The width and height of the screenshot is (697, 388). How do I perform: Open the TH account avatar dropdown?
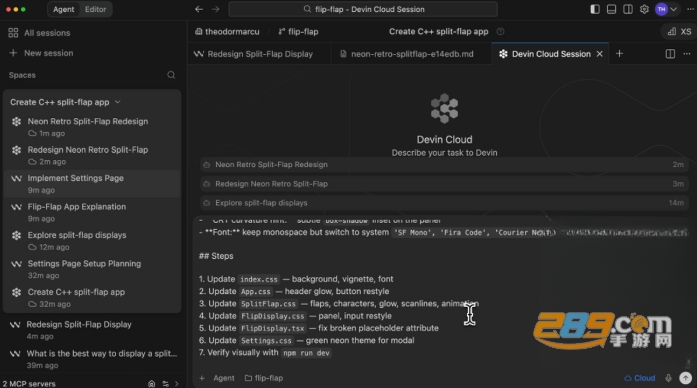click(666, 9)
